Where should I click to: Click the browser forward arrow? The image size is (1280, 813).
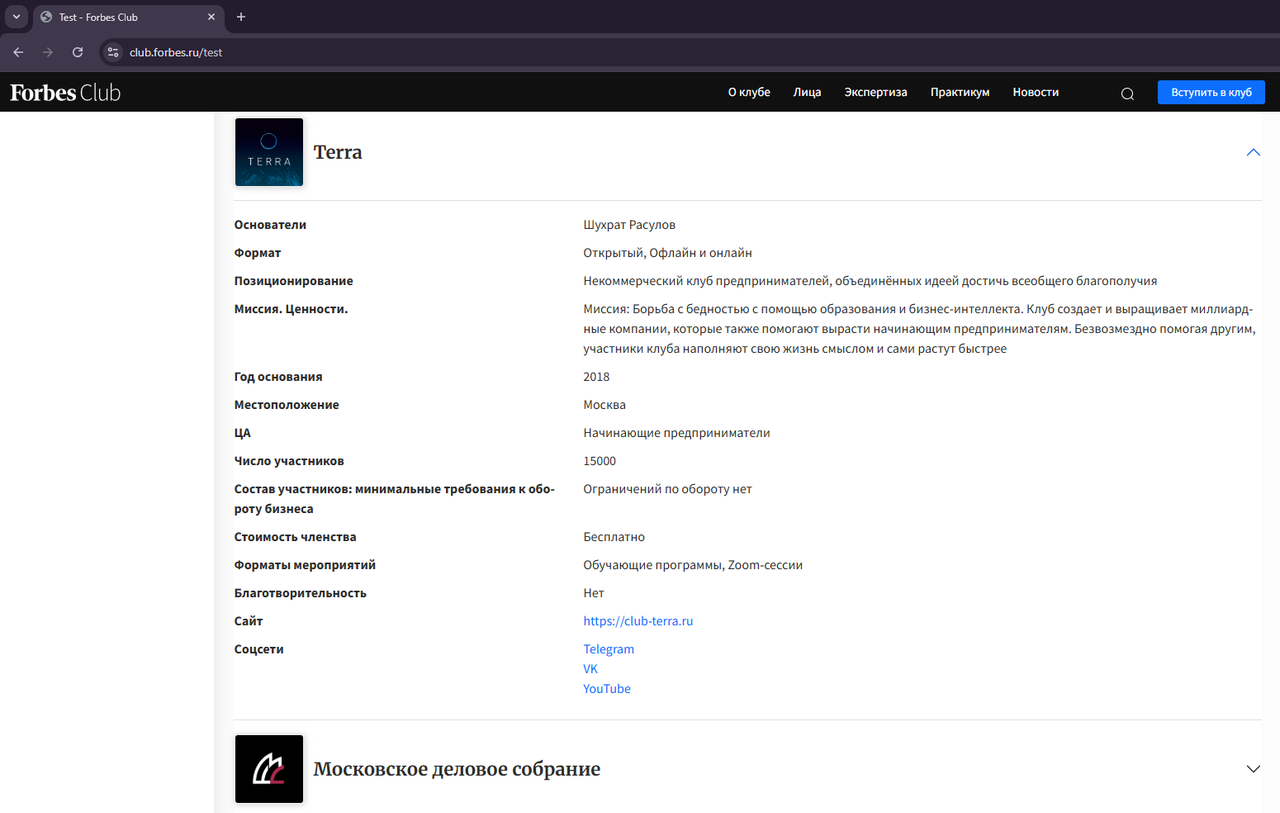(48, 52)
